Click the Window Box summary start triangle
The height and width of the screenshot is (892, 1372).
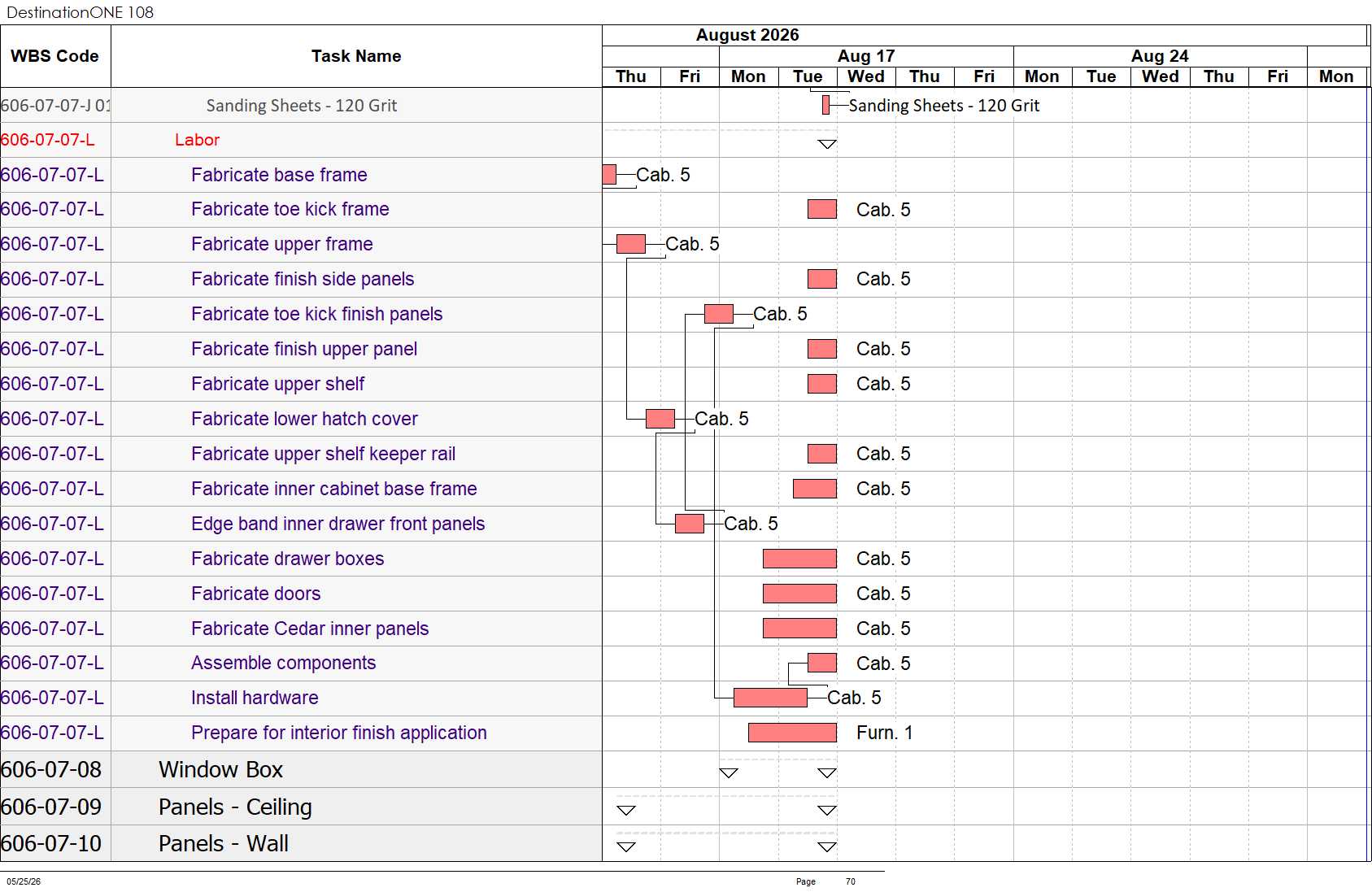(x=729, y=772)
